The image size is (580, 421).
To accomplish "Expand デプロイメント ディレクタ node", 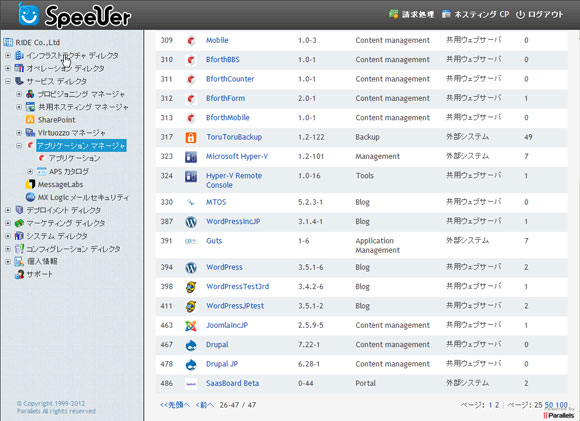I will [x=8, y=210].
